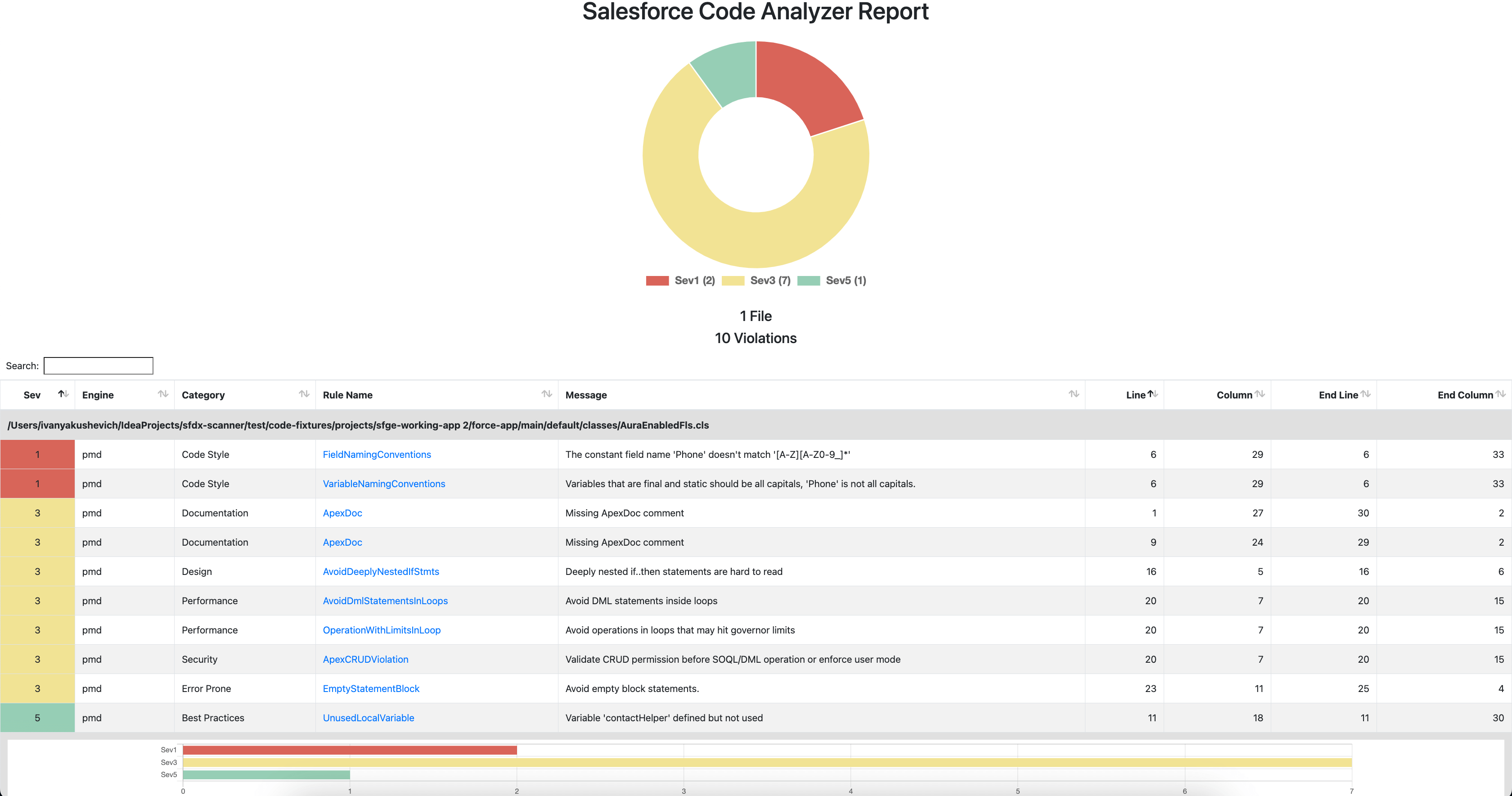Toggle Sev5 (1) legend item in donut chart
Viewport: 1512px width, 796px height.
tap(832, 281)
